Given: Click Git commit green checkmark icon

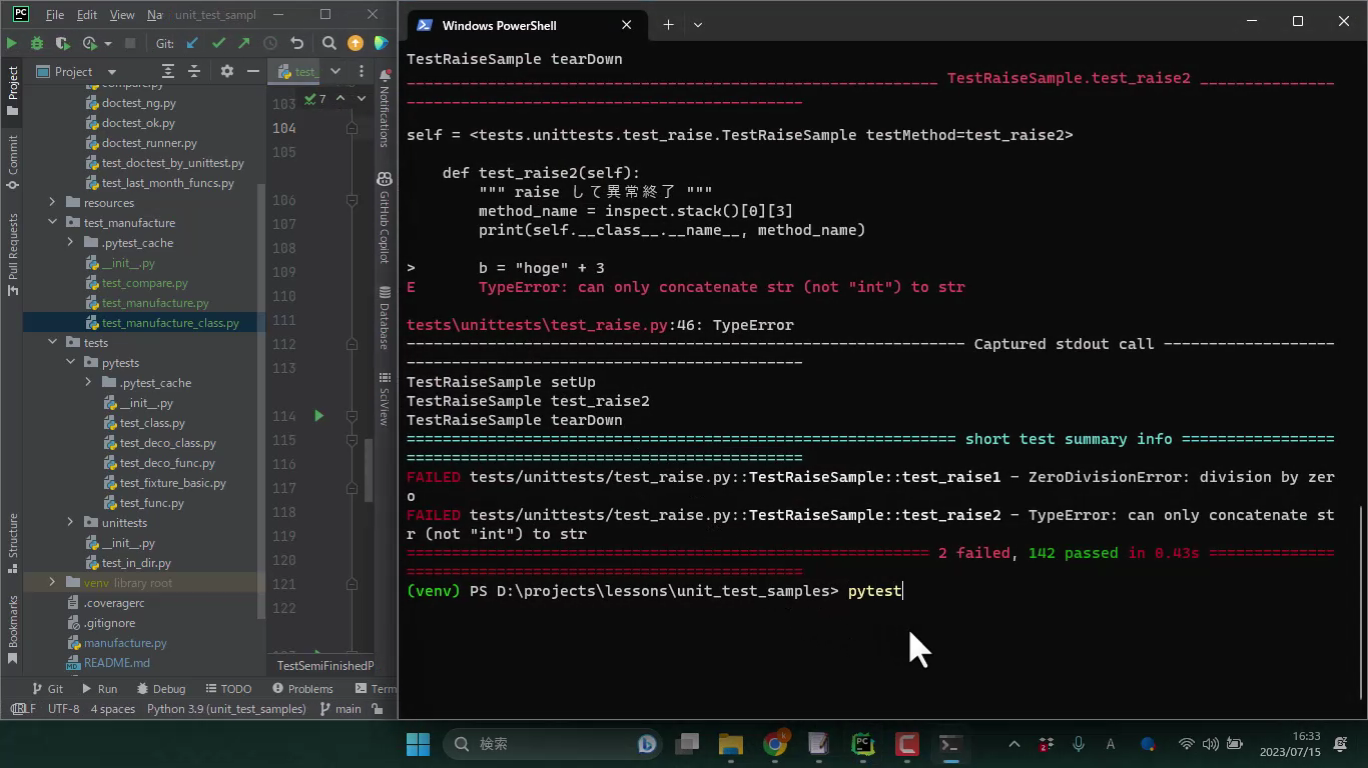Looking at the screenshot, I should 218,43.
